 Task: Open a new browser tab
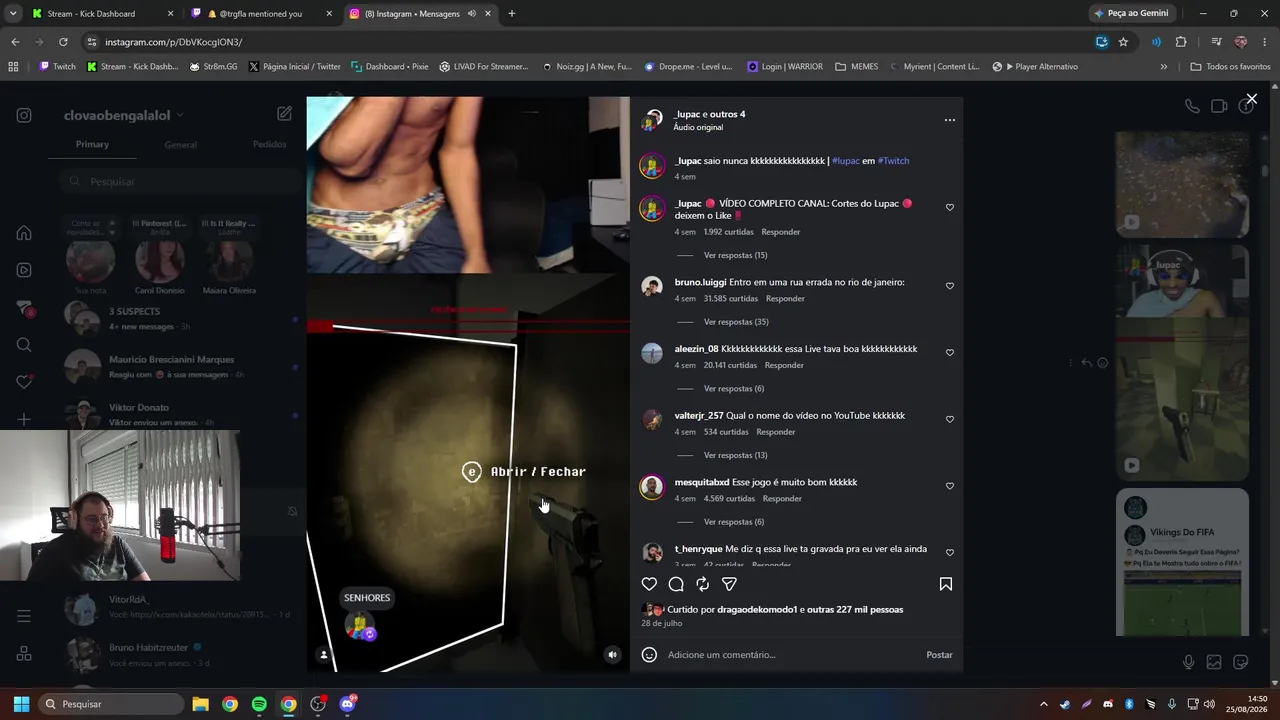[x=512, y=14]
